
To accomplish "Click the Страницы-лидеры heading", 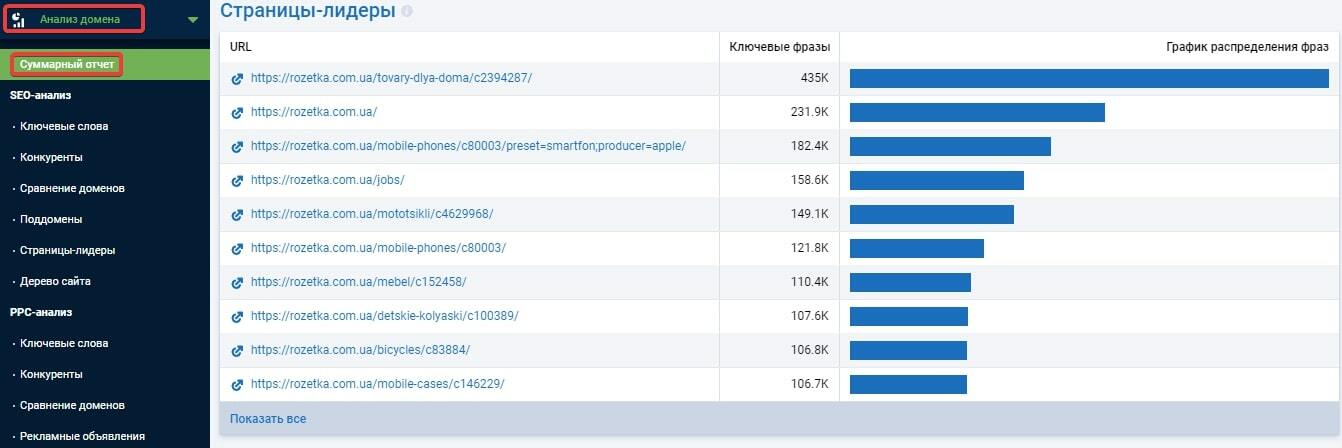I will click(307, 11).
